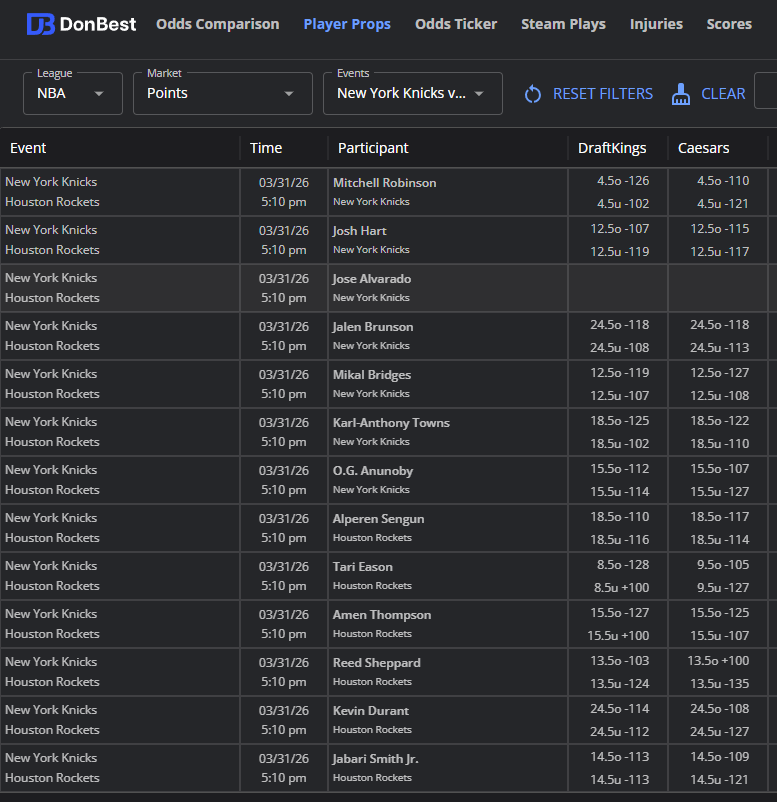The width and height of the screenshot is (777, 802).
Task: Go to the Scores tab
Action: click(729, 24)
